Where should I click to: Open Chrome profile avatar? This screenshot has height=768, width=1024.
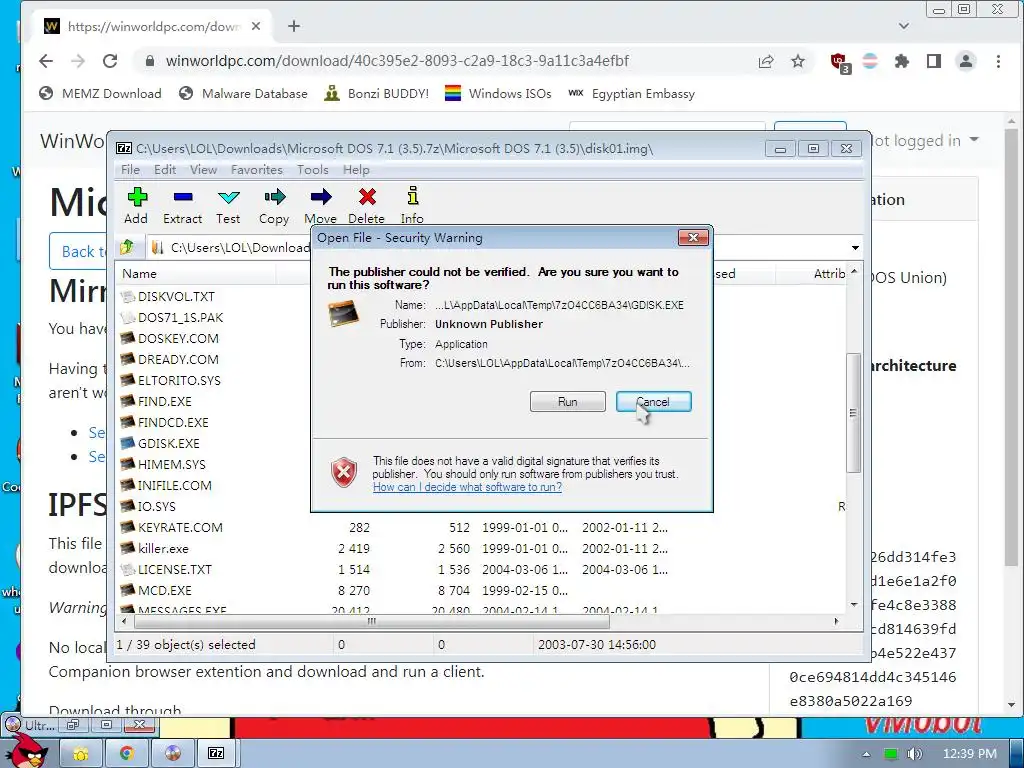(965, 61)
